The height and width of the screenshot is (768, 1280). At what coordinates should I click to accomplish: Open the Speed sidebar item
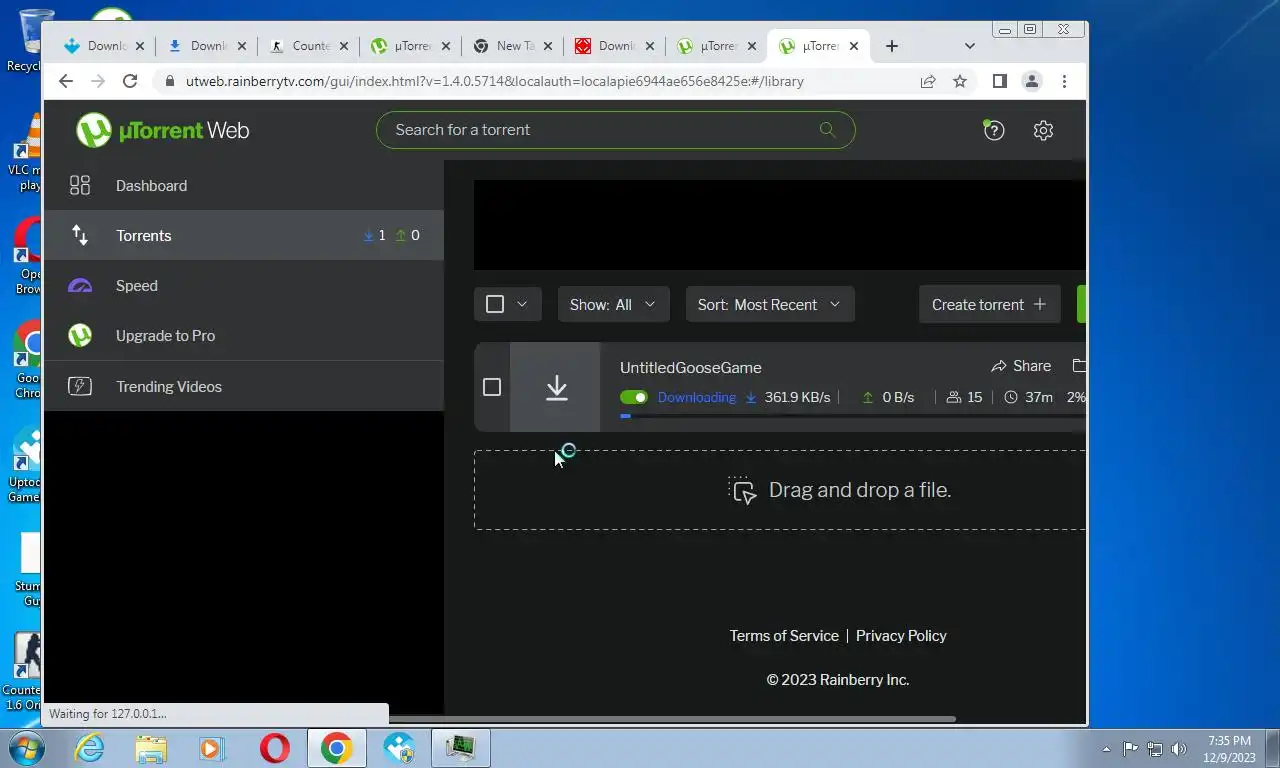[x=244, y=285]
